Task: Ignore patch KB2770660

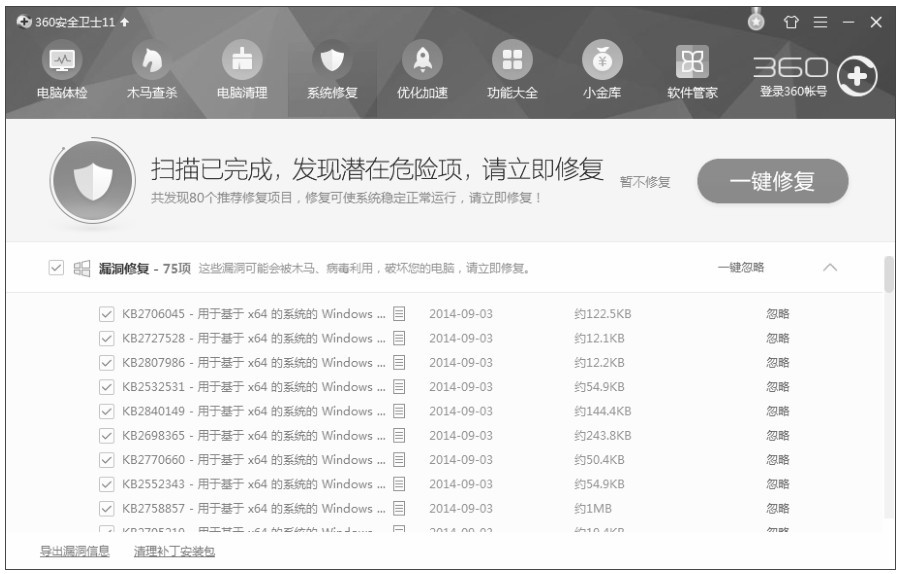Action: [778, 460]
